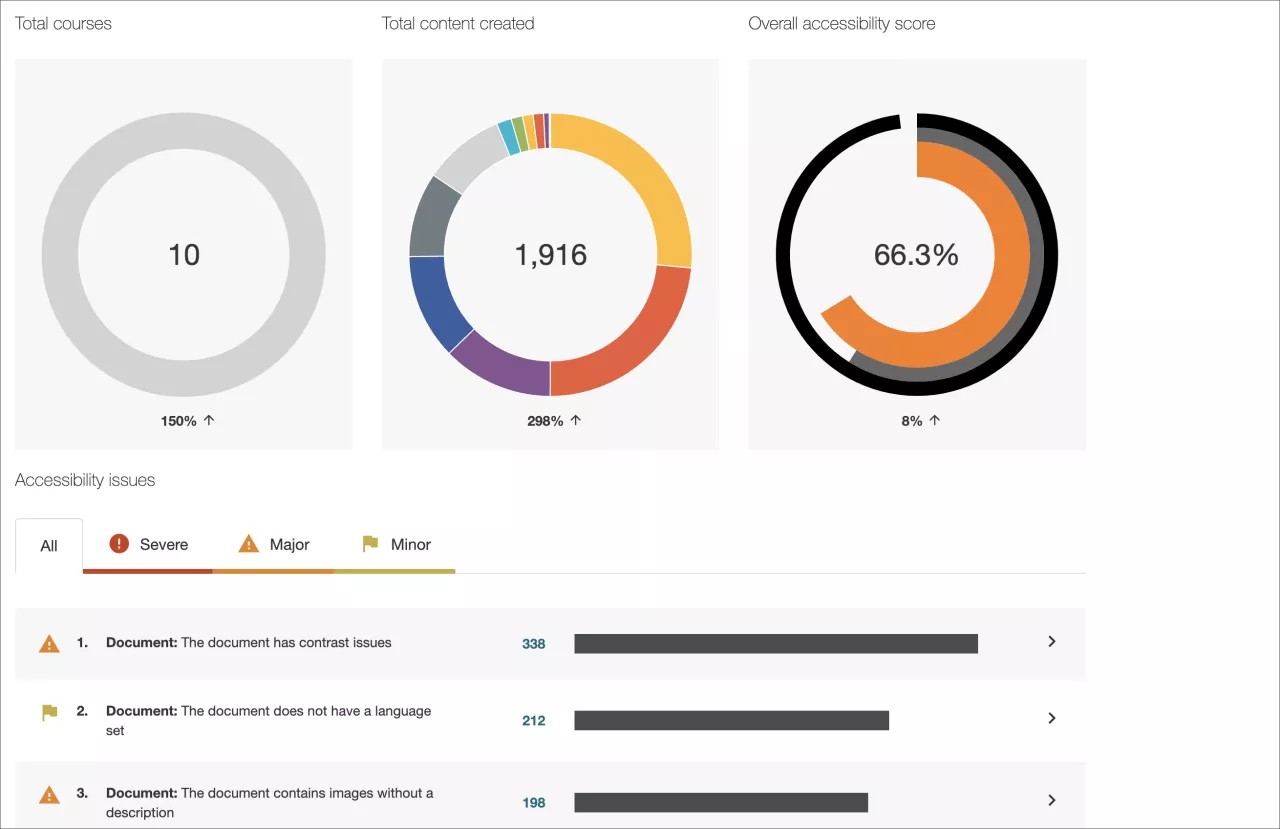Image resolution: width=1280 pixels, height=829 pixels.
Task: Open the Minor issues tab
Action: tap(412, 544)
